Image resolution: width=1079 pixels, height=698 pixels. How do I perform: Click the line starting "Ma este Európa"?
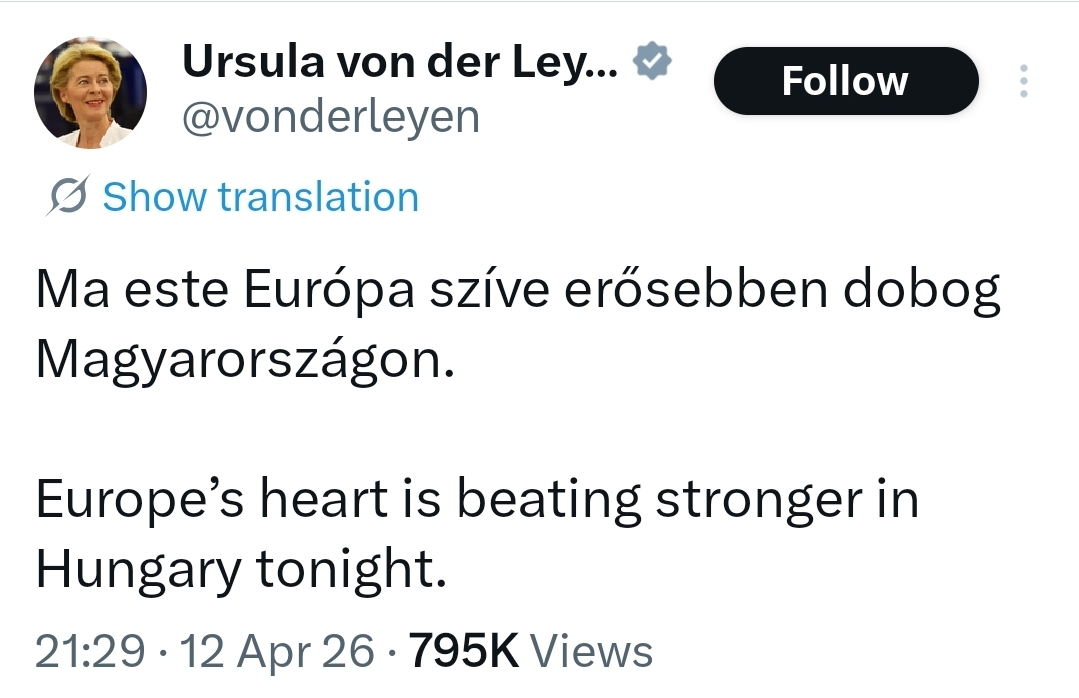pos(518,292)
